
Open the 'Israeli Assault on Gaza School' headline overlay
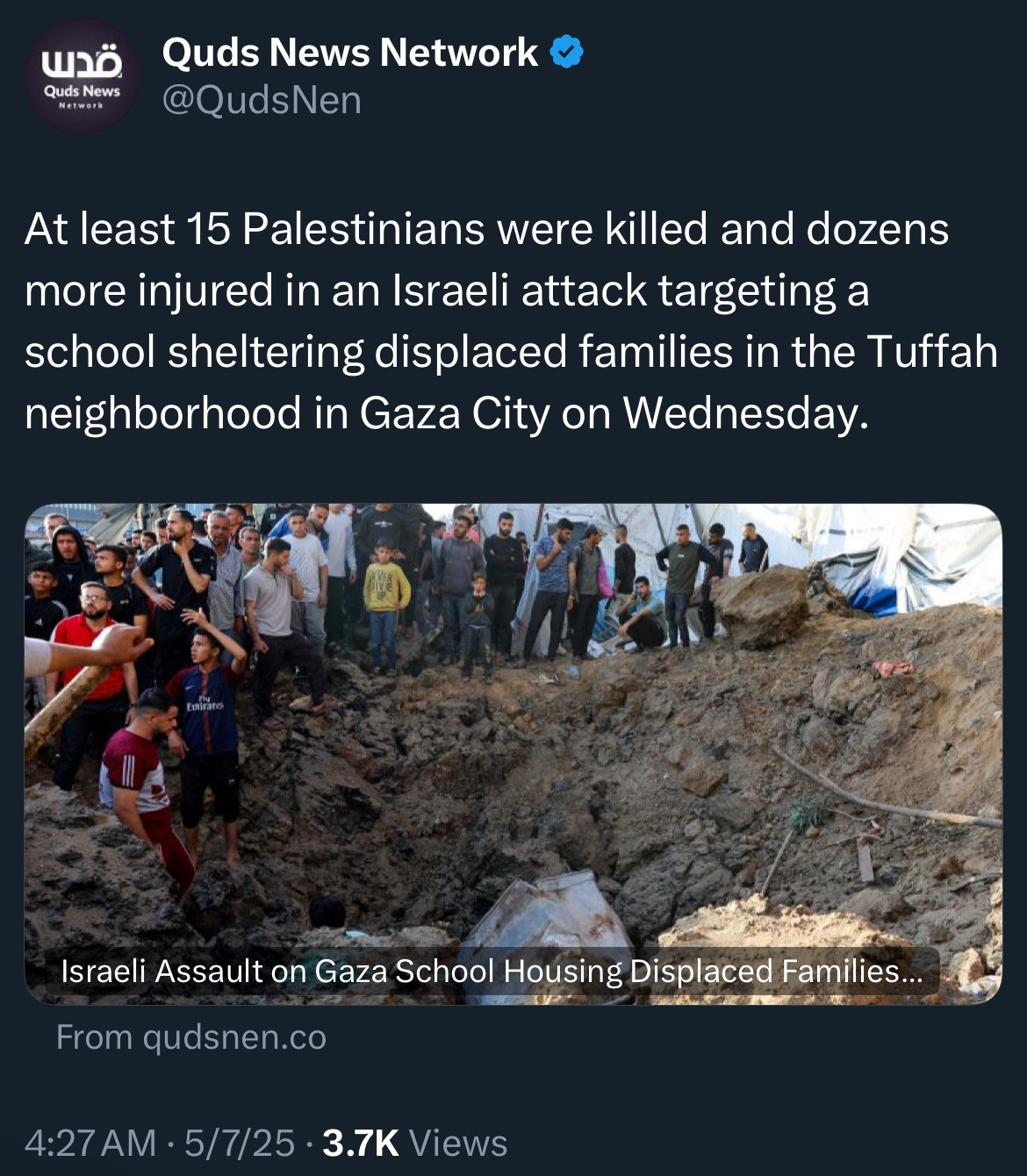point(492,972)
